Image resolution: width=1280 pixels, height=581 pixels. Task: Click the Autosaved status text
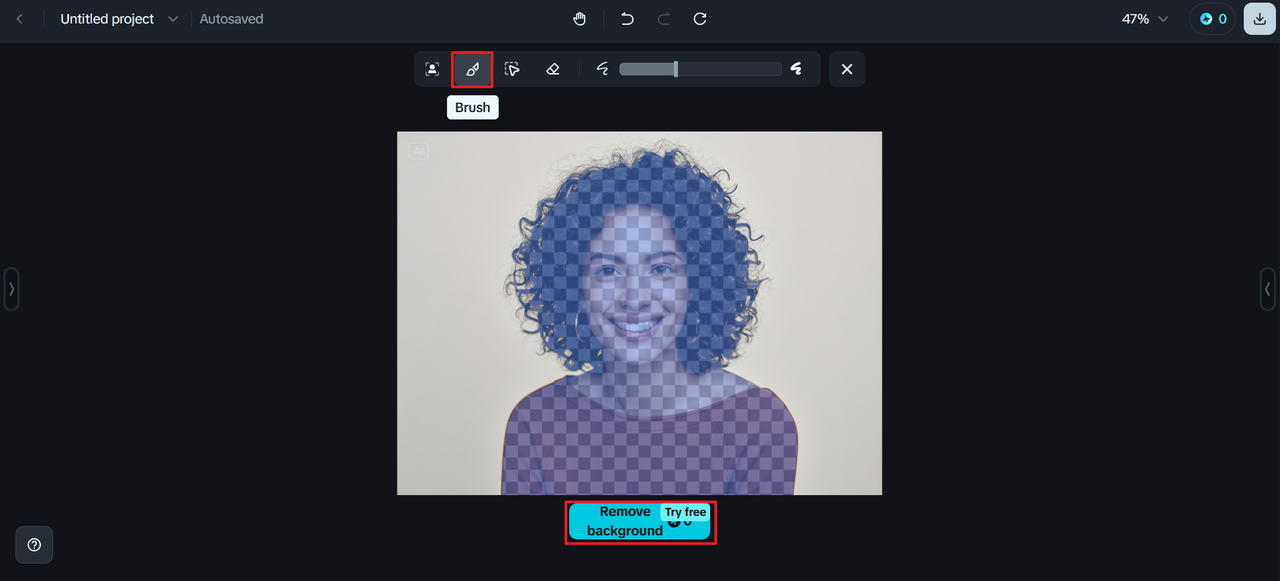[231, 19]
